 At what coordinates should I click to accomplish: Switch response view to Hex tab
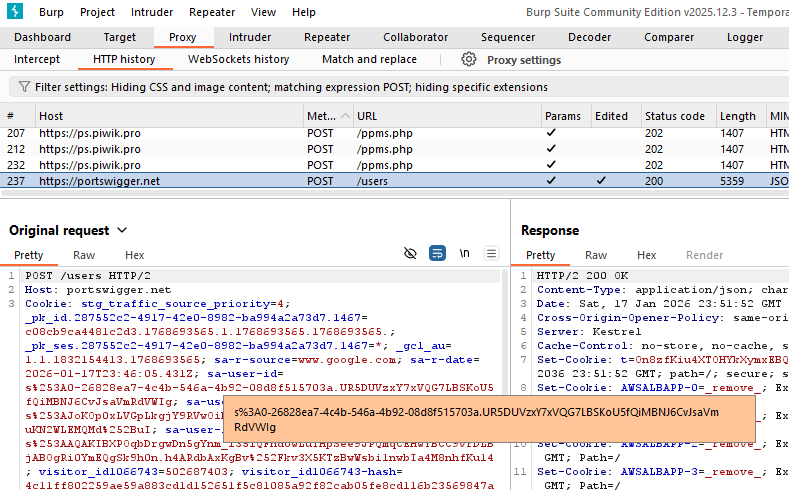pyautogui.click(x=647, y=255)
